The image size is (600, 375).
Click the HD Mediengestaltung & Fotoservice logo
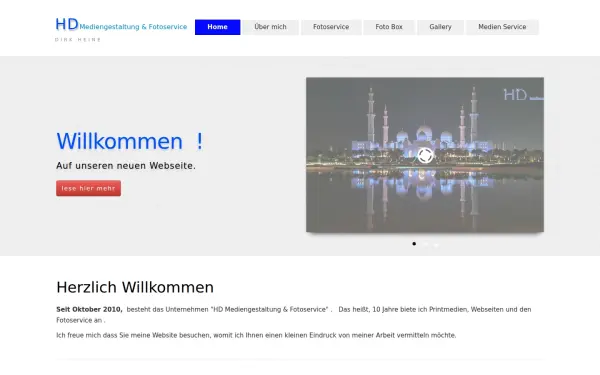coord(121,24)
